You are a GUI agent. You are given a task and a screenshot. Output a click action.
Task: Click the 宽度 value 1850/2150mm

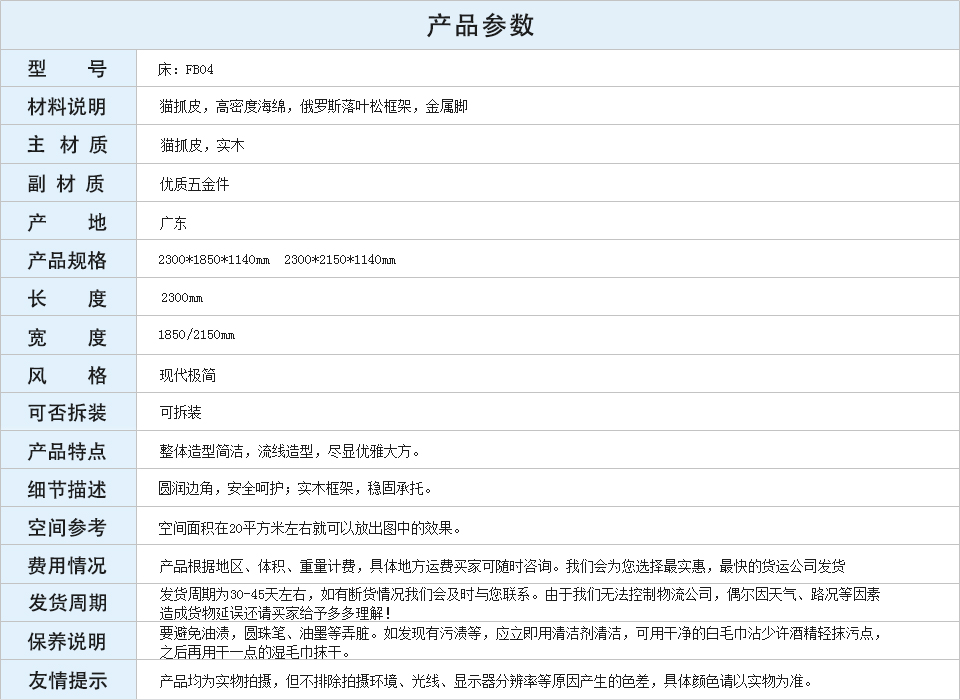[x=196, y=335]
